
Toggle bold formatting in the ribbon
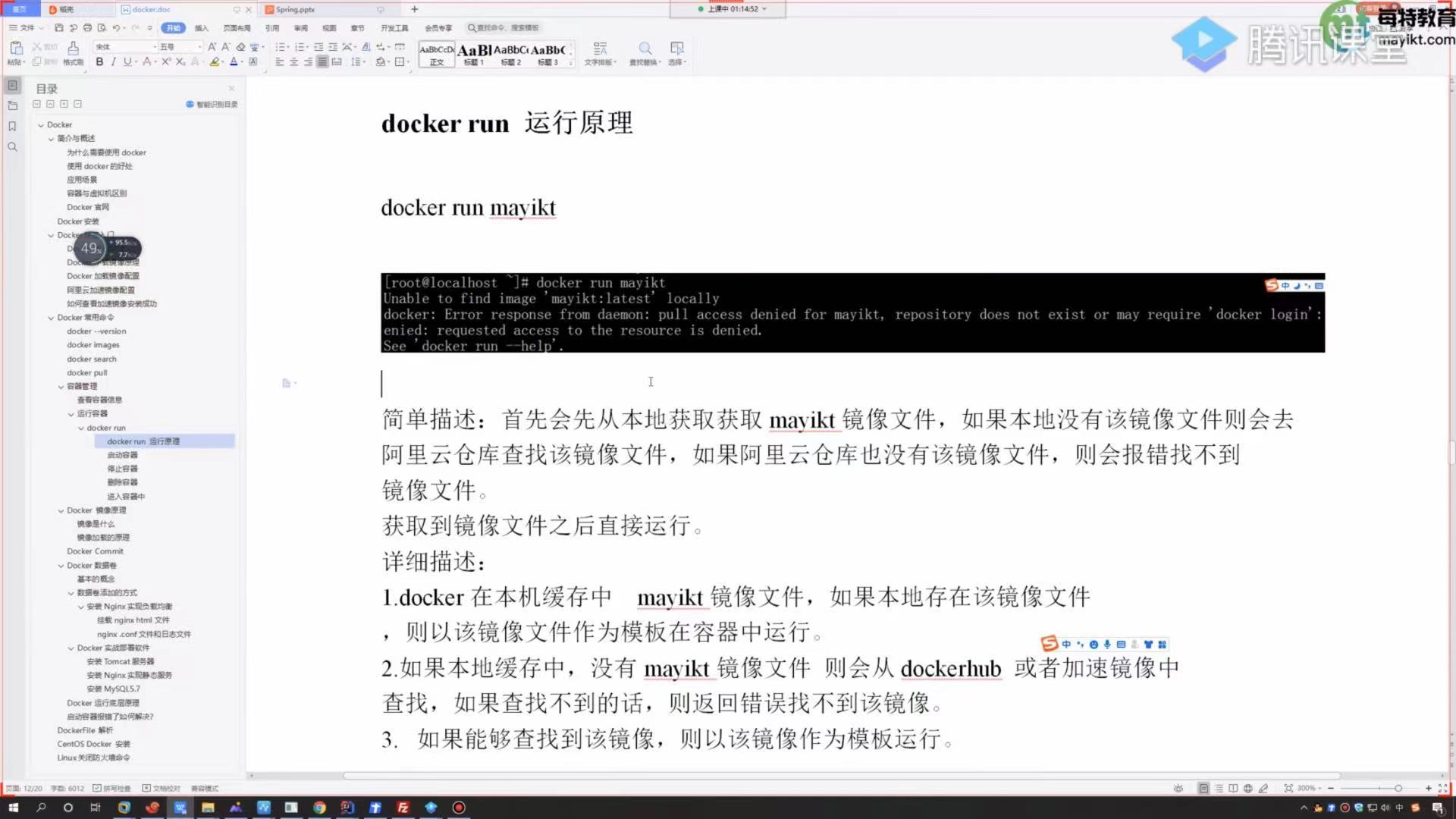coord(99,62)
